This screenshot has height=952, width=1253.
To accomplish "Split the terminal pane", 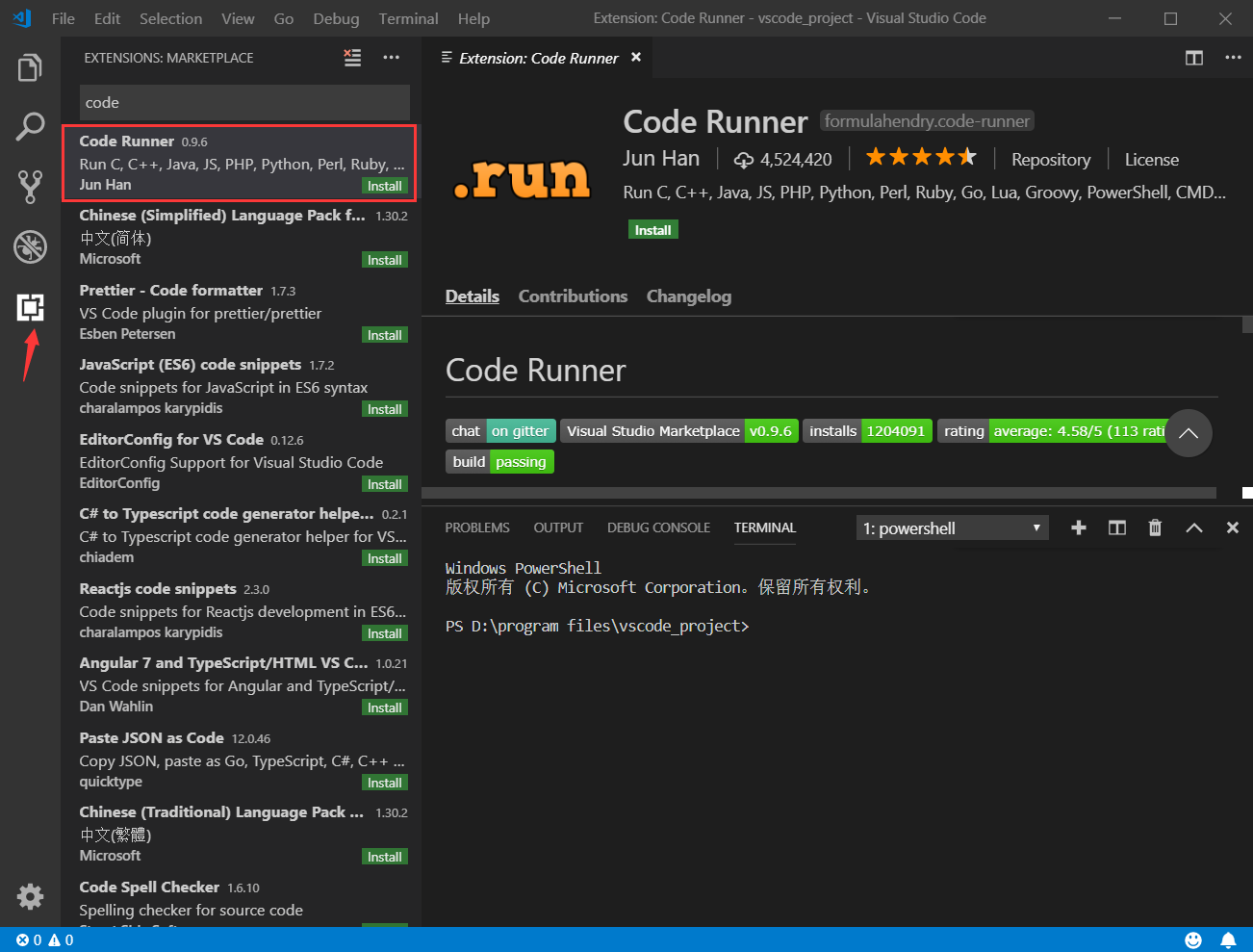I will (1117, 527).
